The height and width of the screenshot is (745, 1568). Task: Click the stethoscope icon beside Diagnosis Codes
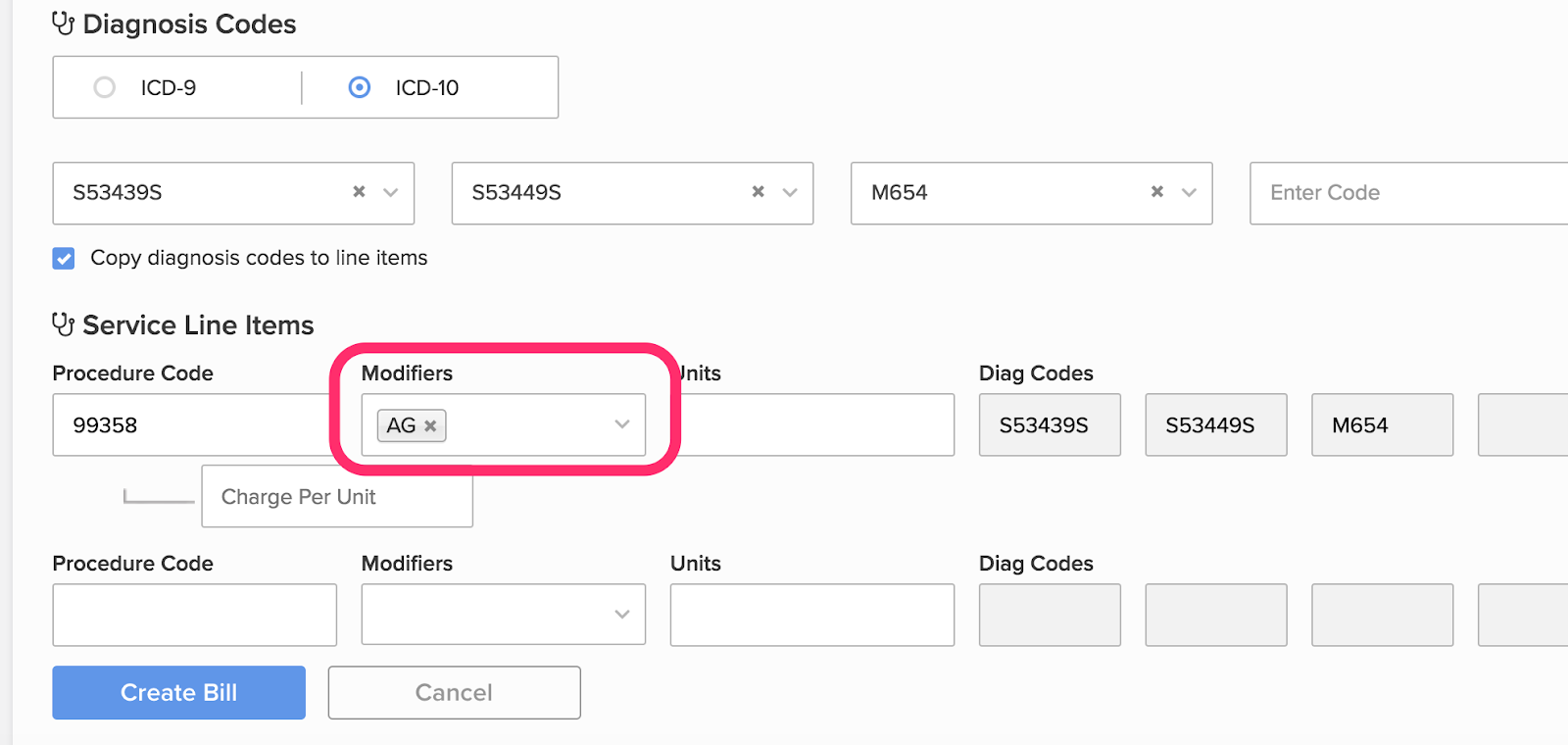[x=63, y=24]
